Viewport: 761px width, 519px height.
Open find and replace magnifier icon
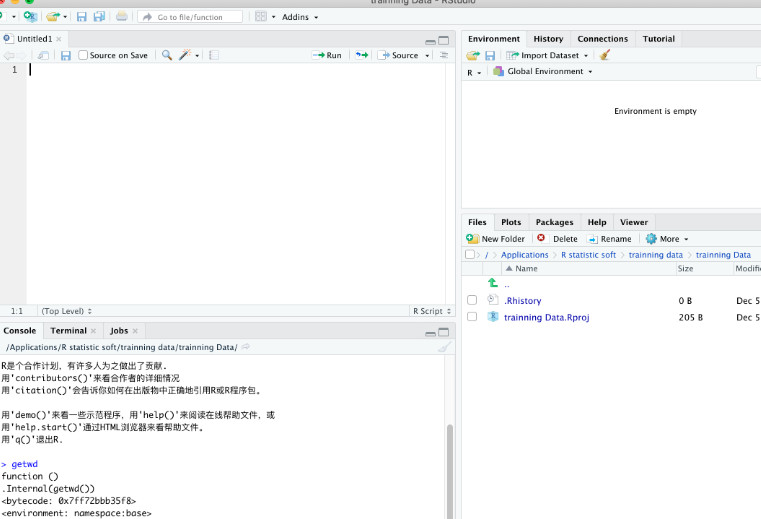[166, 55]
